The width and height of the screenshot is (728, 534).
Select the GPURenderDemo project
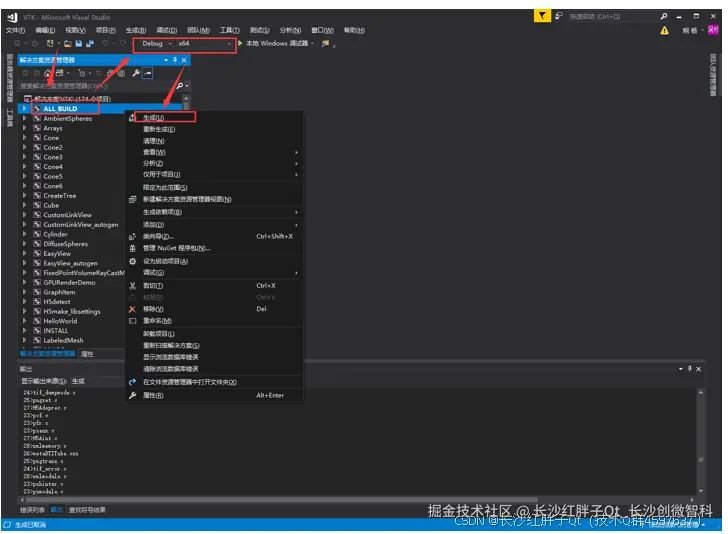pos(69,282)
